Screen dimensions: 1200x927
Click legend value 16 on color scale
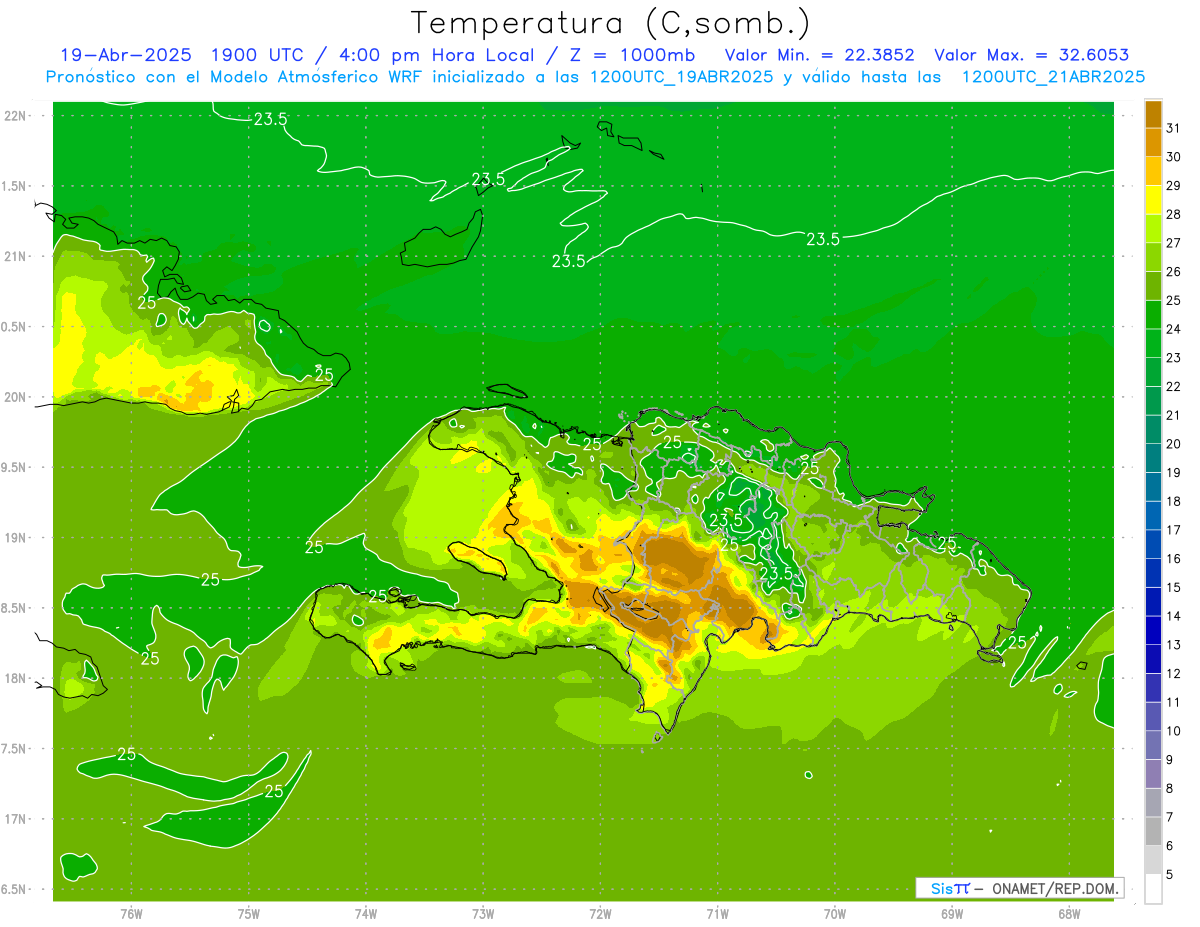(1173, 559)
